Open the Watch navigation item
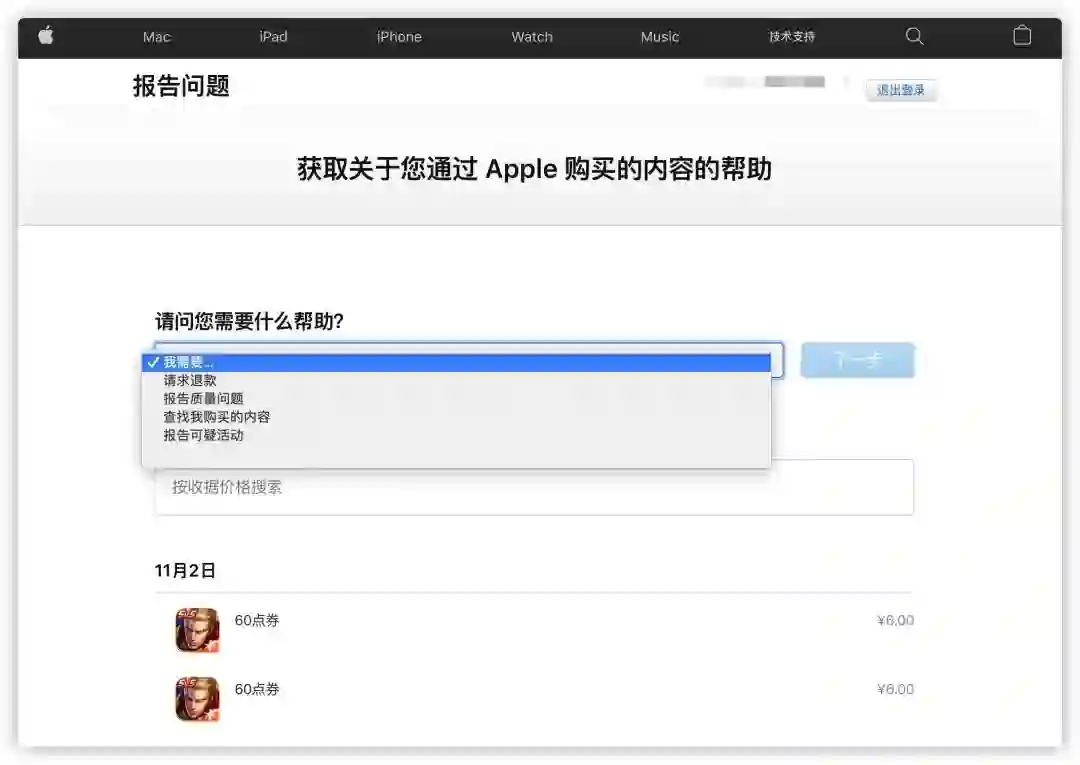This screenshot has height=765, width=1080. click(532, 37)
